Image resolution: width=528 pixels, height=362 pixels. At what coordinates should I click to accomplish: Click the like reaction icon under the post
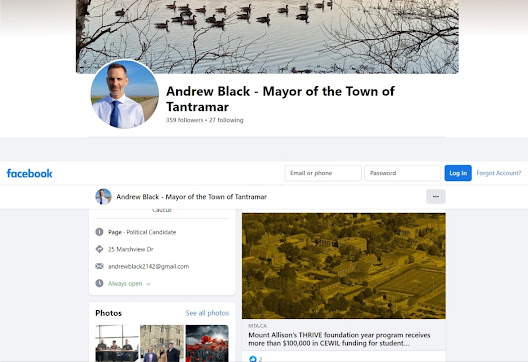point(253,359)
